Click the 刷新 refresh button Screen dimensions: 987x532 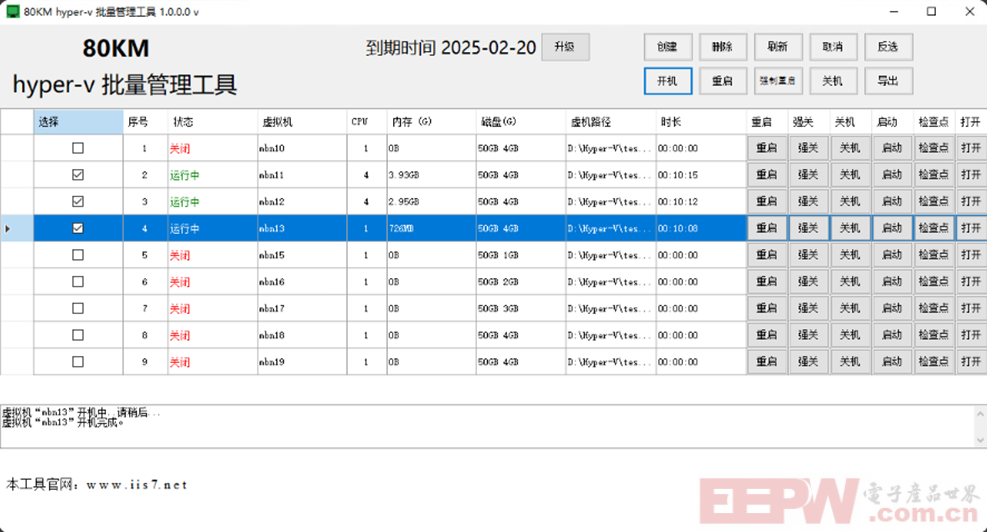(778, 47)
